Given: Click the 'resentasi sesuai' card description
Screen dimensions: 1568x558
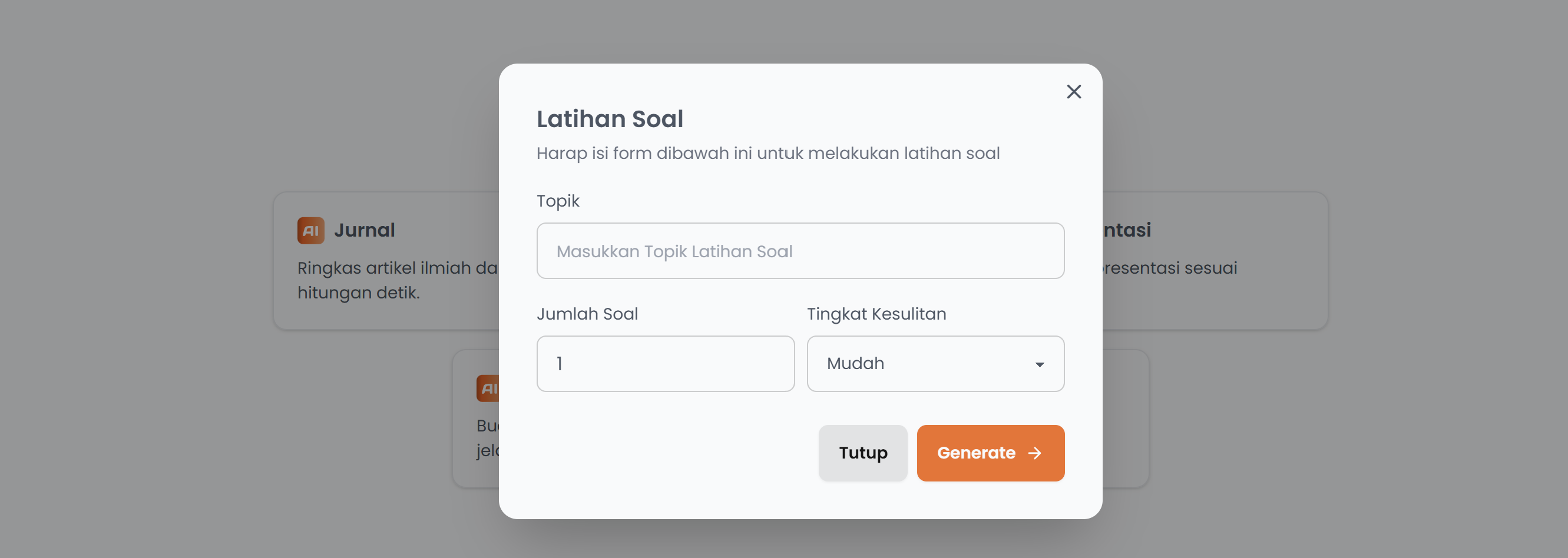Looking at the screenshot, I should 1170,268.
